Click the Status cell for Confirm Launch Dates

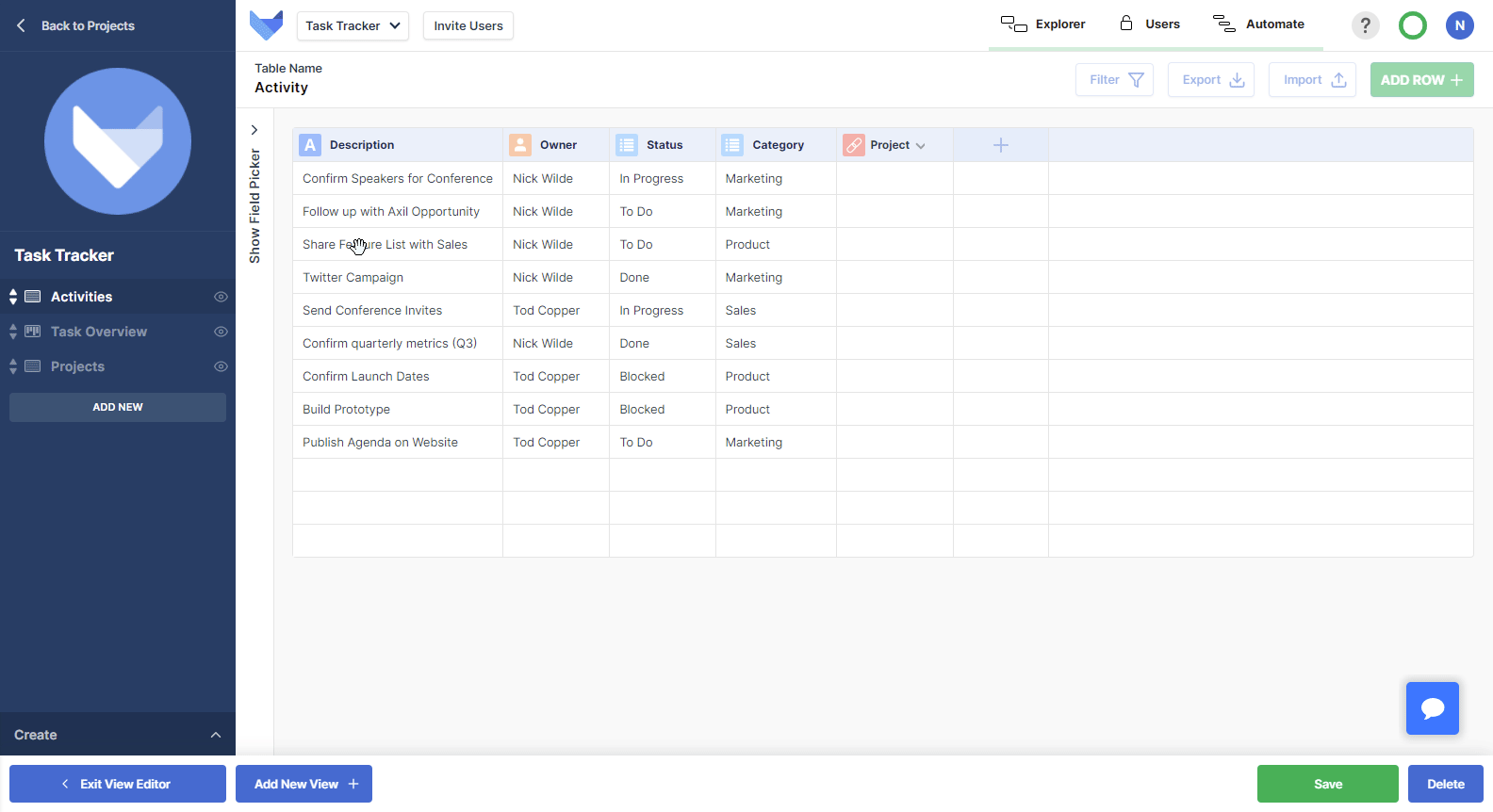[x=663, y=376]
